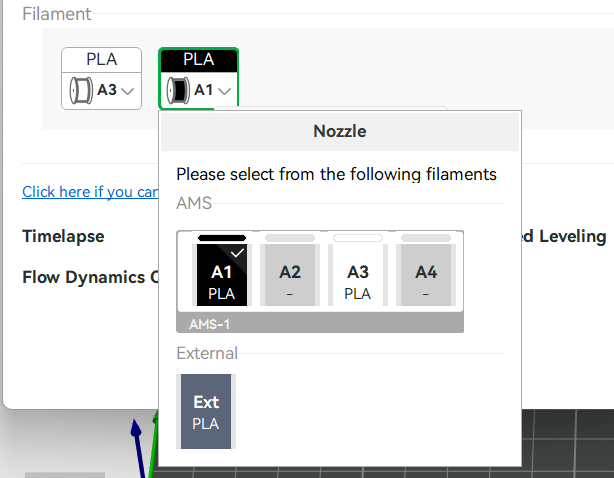This screenshot has height=478, width=614.
Task: Select the black A1 PLA slot
Action: [221, 281]
